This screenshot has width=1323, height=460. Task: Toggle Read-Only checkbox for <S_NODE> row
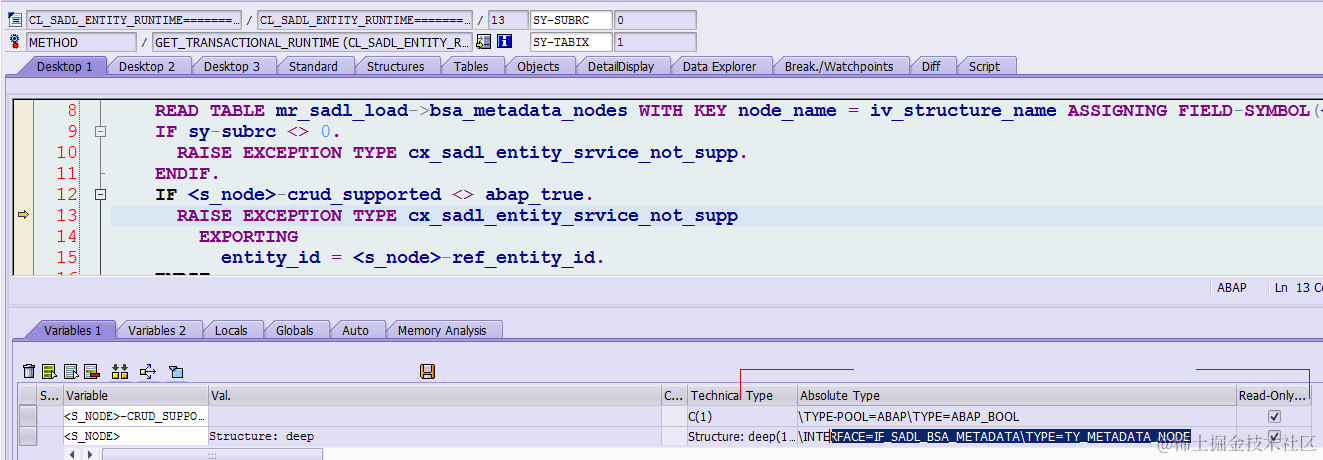pyautogui.click(x=1273, y=437)
